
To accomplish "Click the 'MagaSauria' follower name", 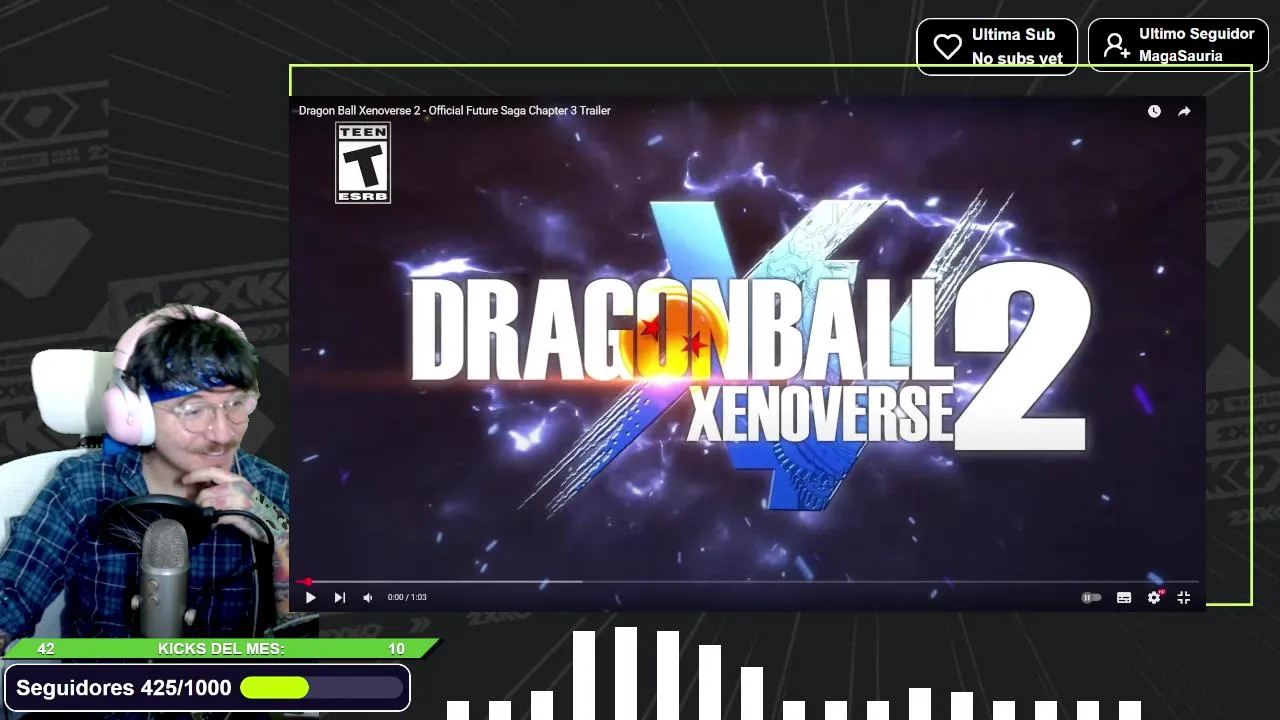I will [1180, 56].
